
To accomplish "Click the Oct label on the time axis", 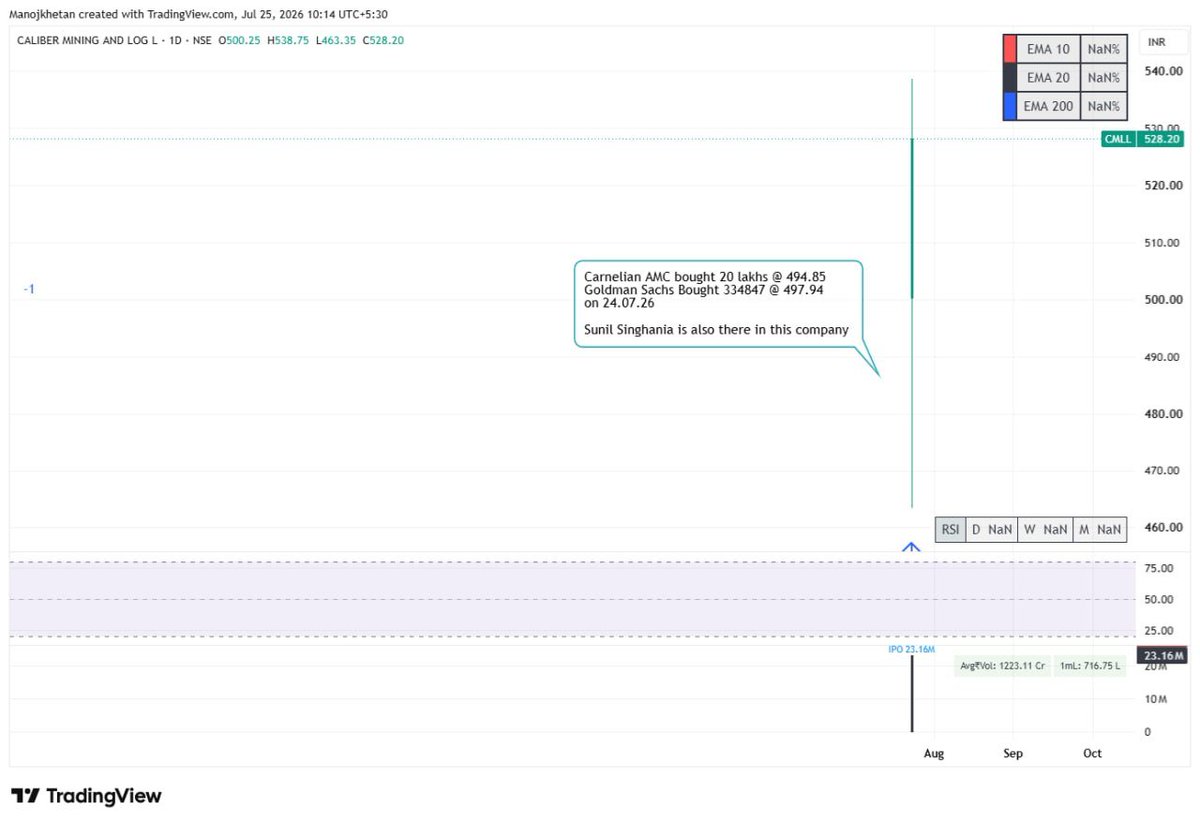I will click(x=1092, y=753).
